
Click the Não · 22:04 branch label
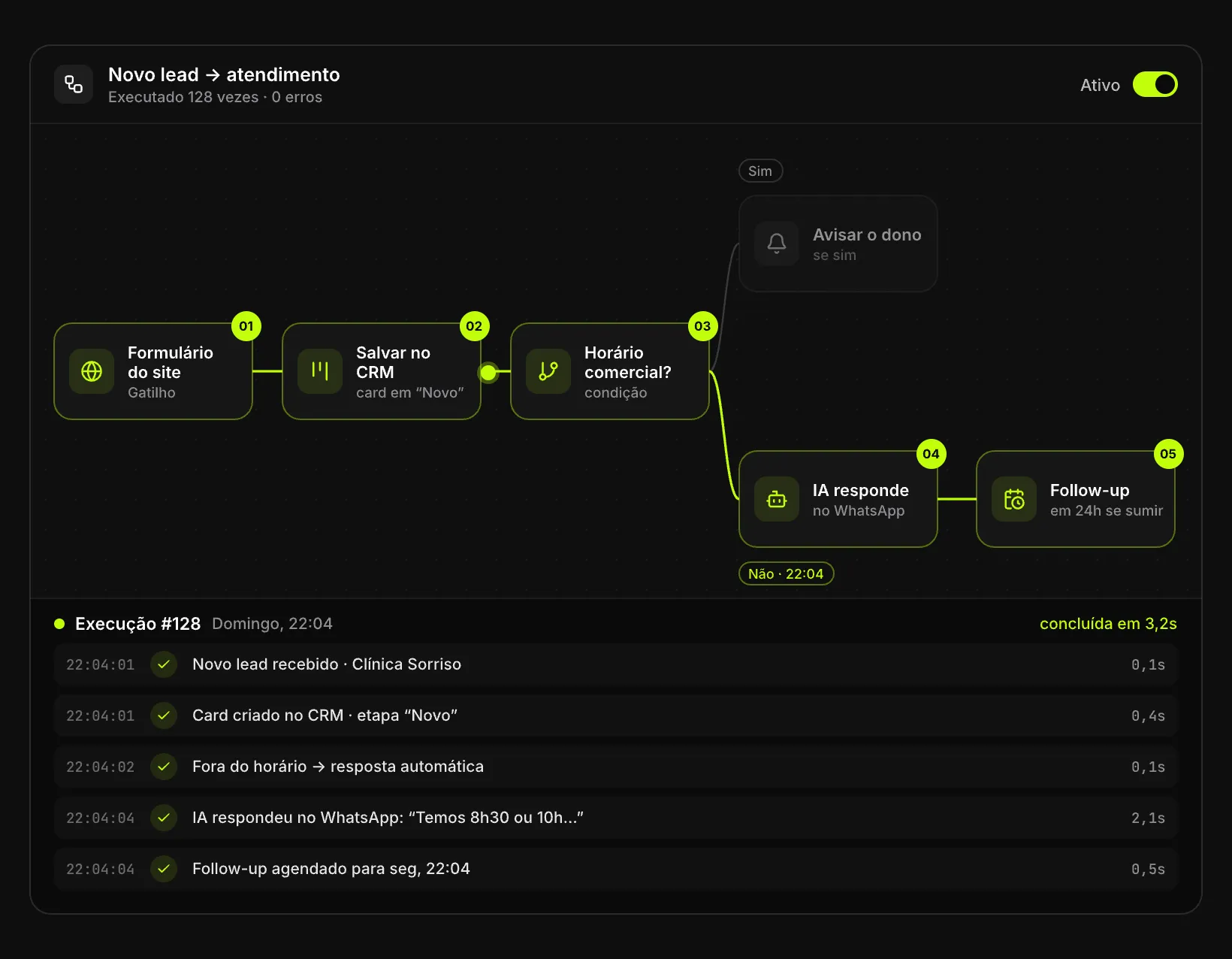click(x=786, y=573)
